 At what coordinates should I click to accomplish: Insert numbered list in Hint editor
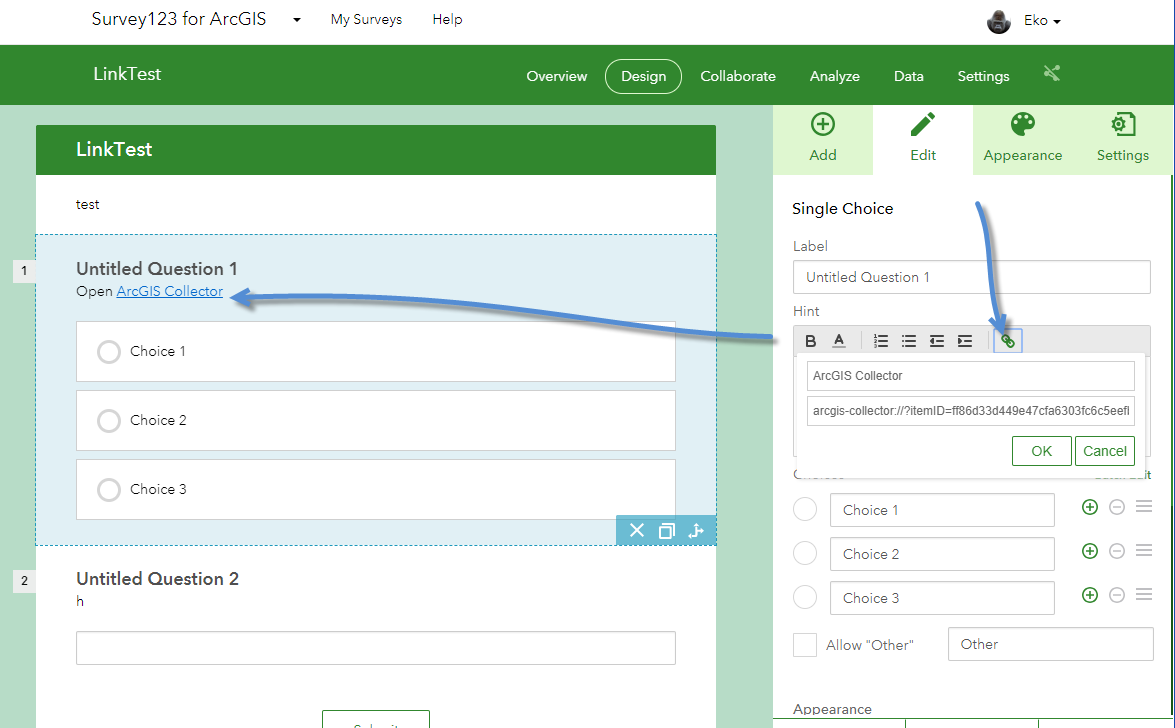tap(881, 341)
